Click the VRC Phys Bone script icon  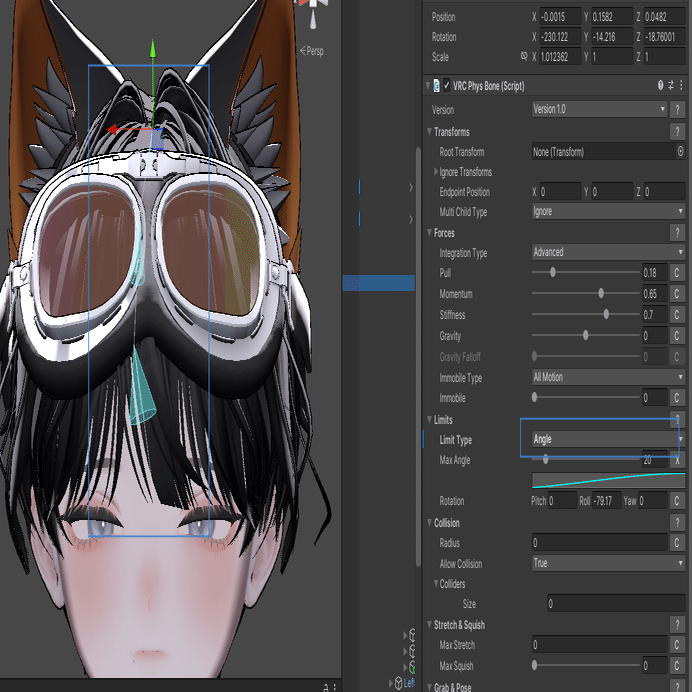pyautogui.click(x=436, y=86)
